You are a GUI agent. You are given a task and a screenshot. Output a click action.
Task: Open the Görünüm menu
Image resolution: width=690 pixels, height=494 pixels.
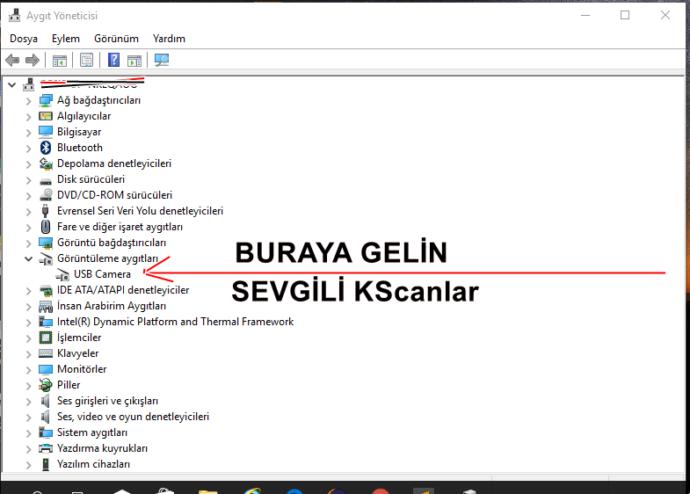(116, 39)
